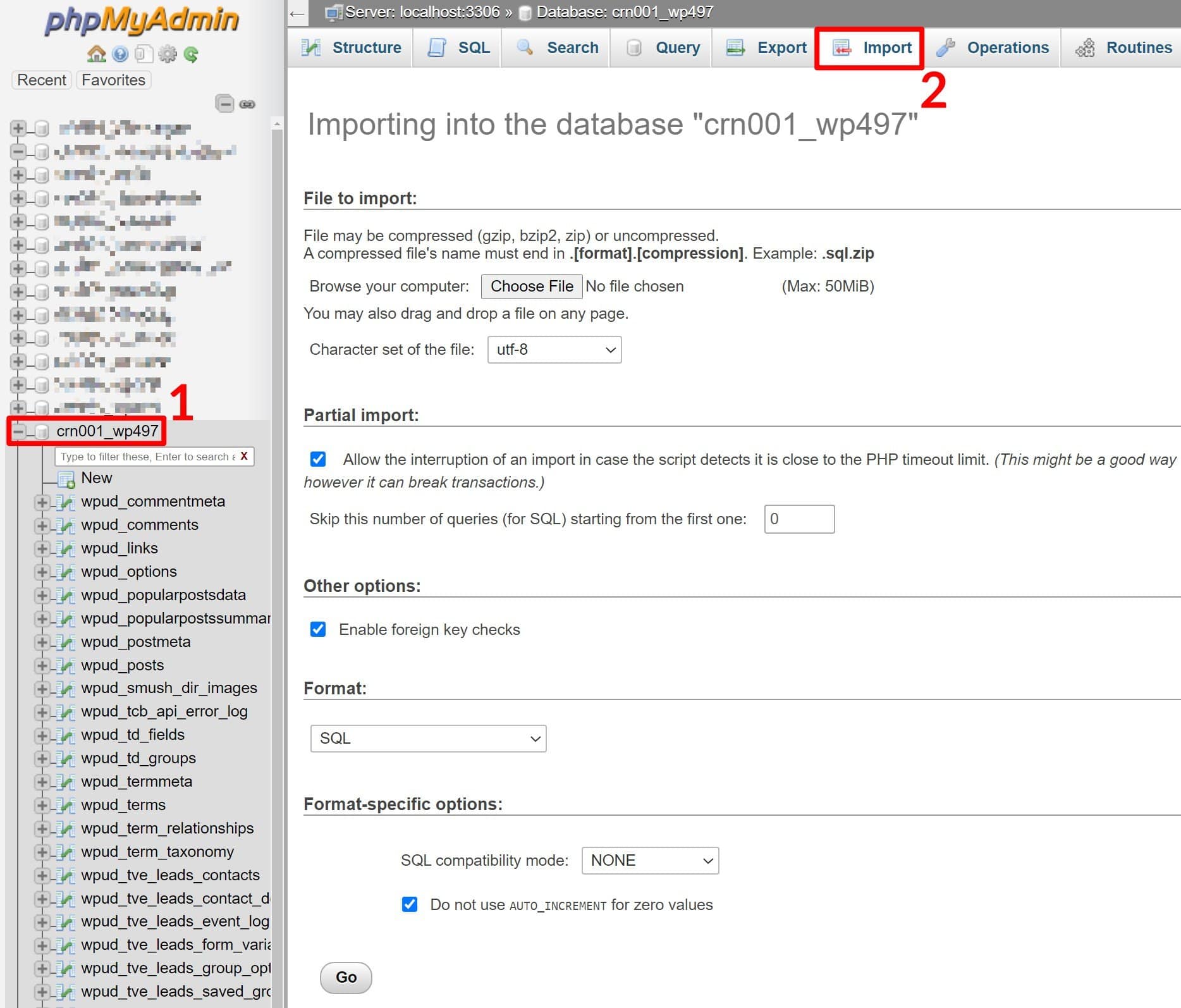This screenshot has height=1008, width=1181.
Task: Click Choose File to browse computer
Action: click(x=531, y=286)
